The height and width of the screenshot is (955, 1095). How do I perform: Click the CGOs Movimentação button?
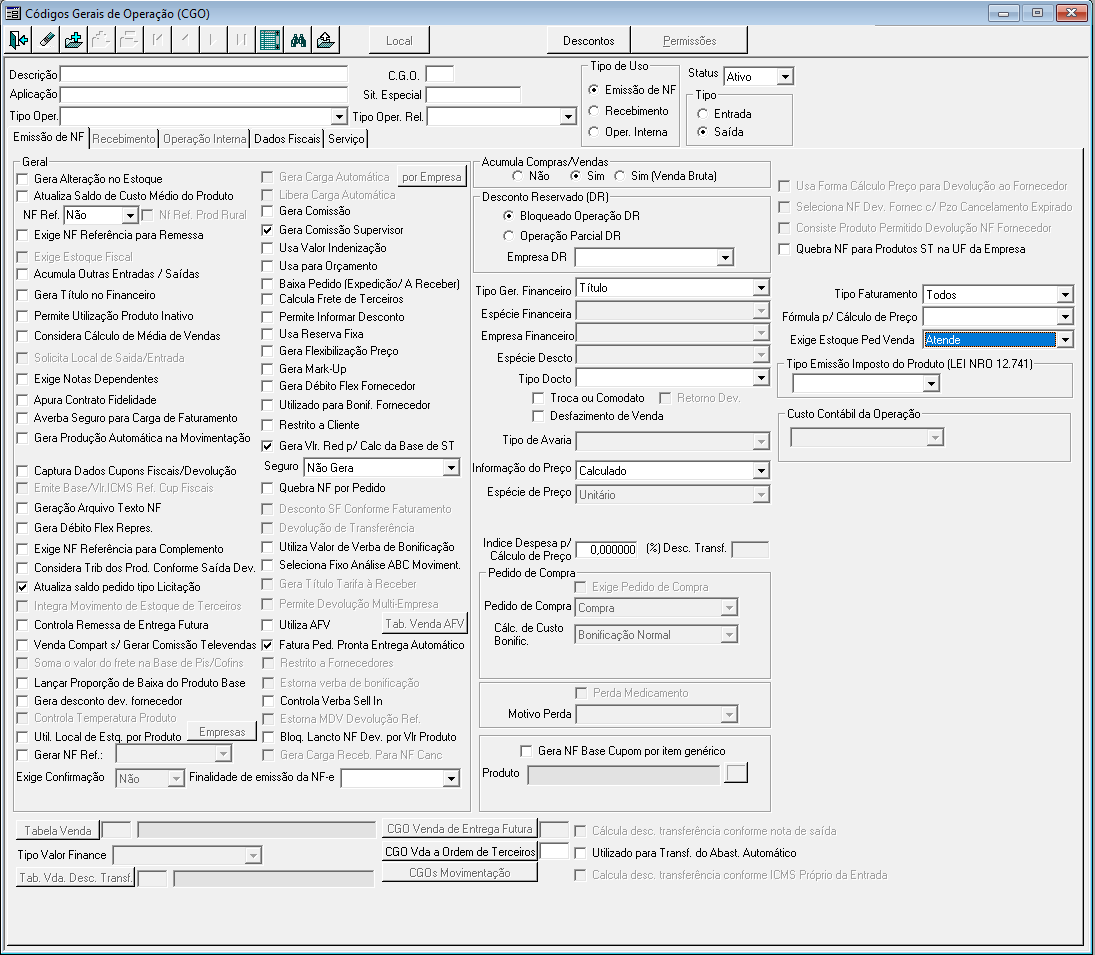coord(460,873)
